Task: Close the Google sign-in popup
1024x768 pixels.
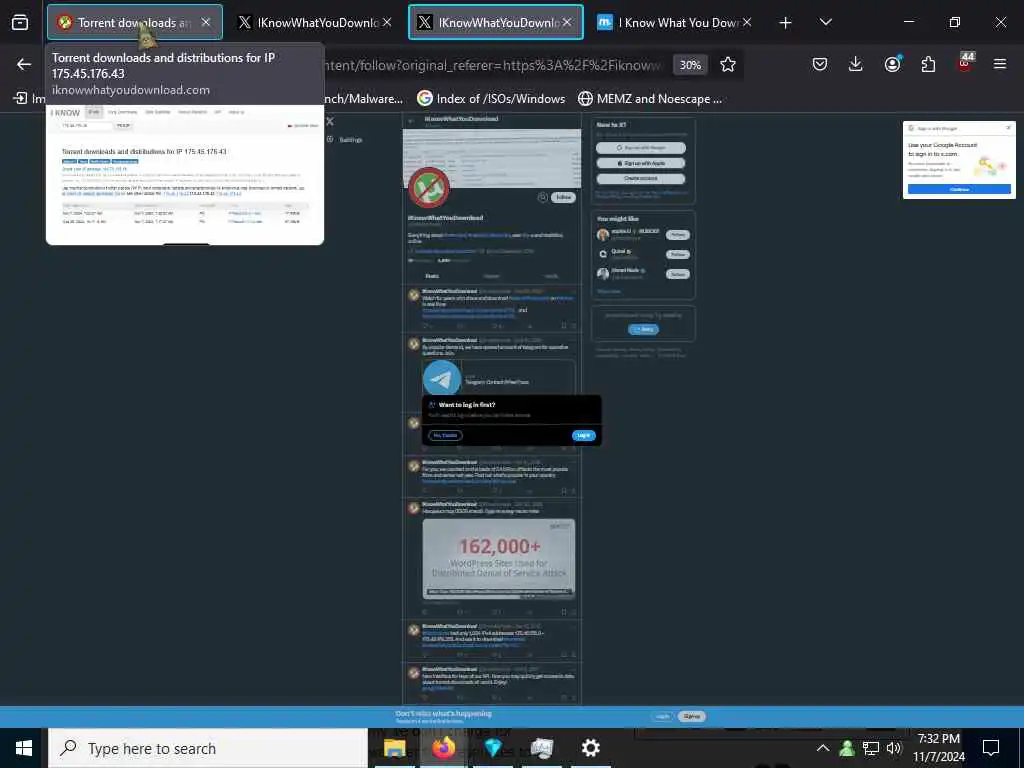Action: (x=1008, y=128)
